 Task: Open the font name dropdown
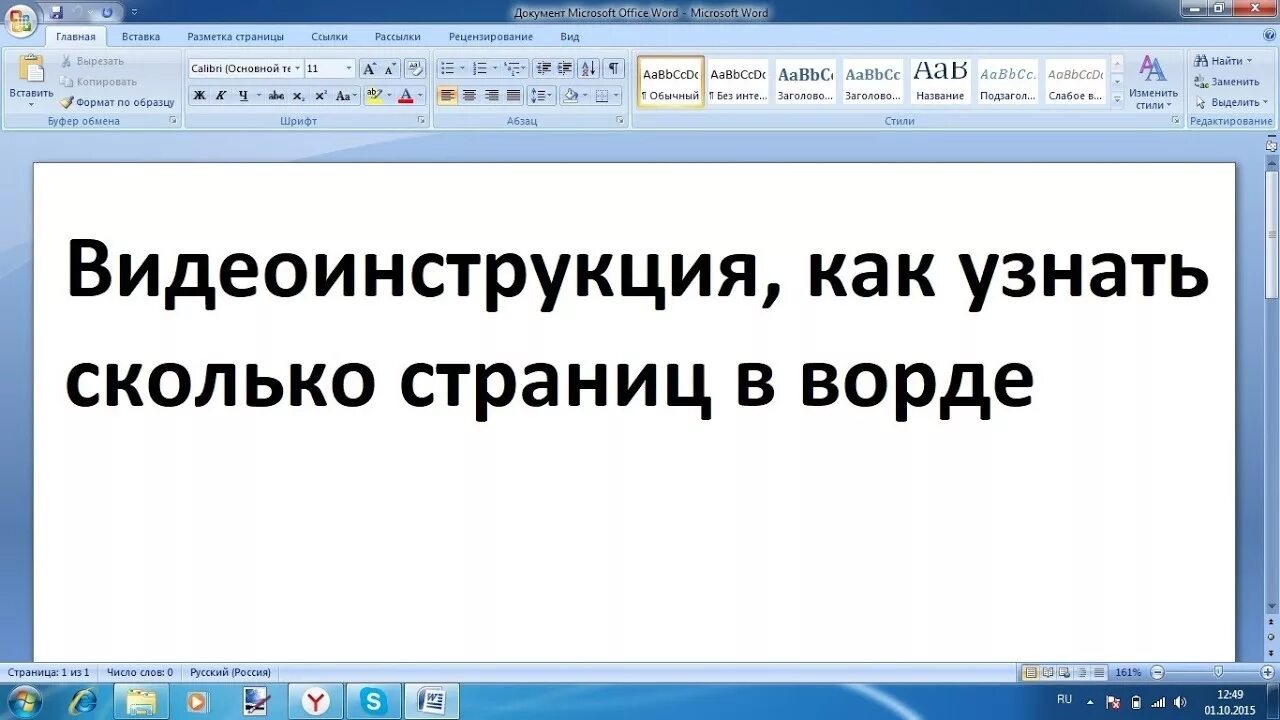(x=298, y=67)
